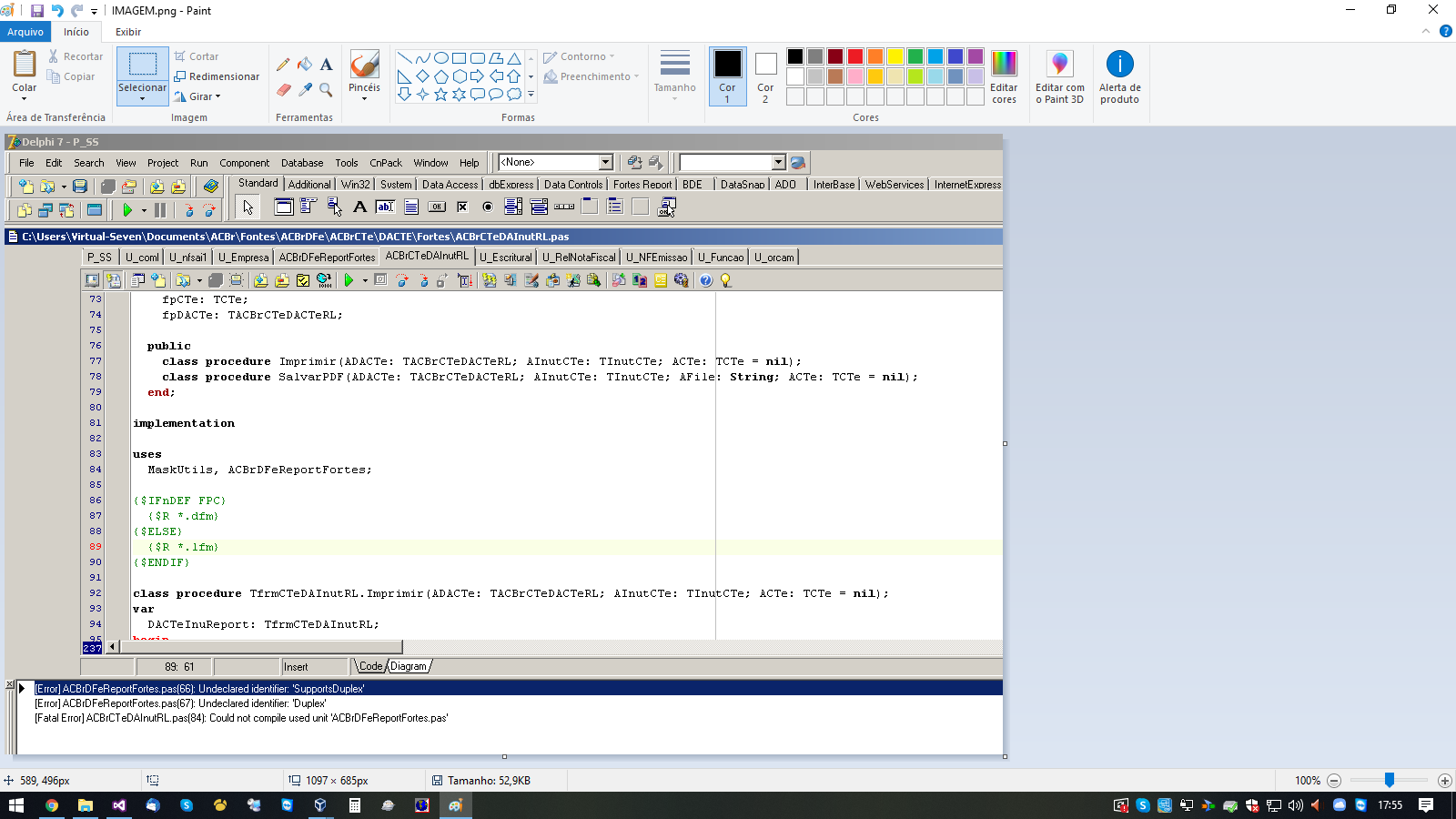Viewport: 1456px width, 819px height.
Task: Expand the Pincéis dropdown arrow
Action: 364,98
